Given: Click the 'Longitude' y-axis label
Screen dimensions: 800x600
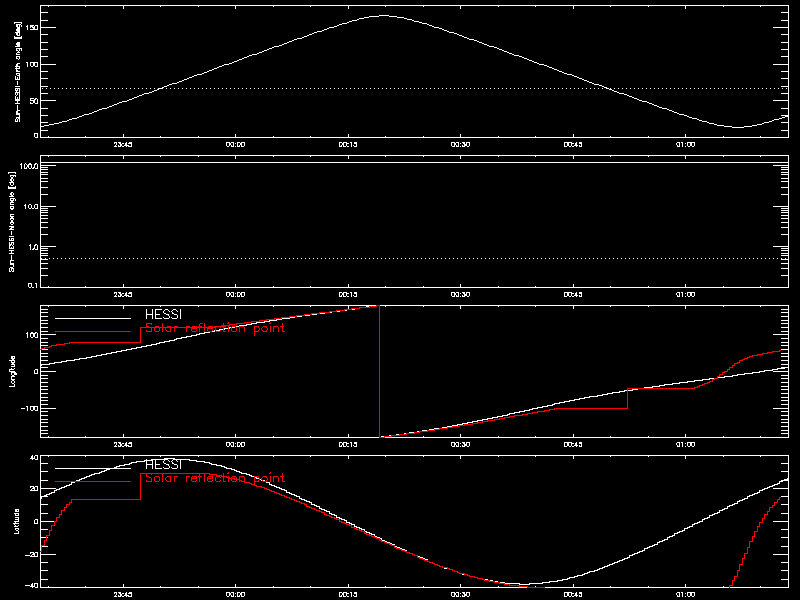Looking at the screenshot, I should pos(12,371).
